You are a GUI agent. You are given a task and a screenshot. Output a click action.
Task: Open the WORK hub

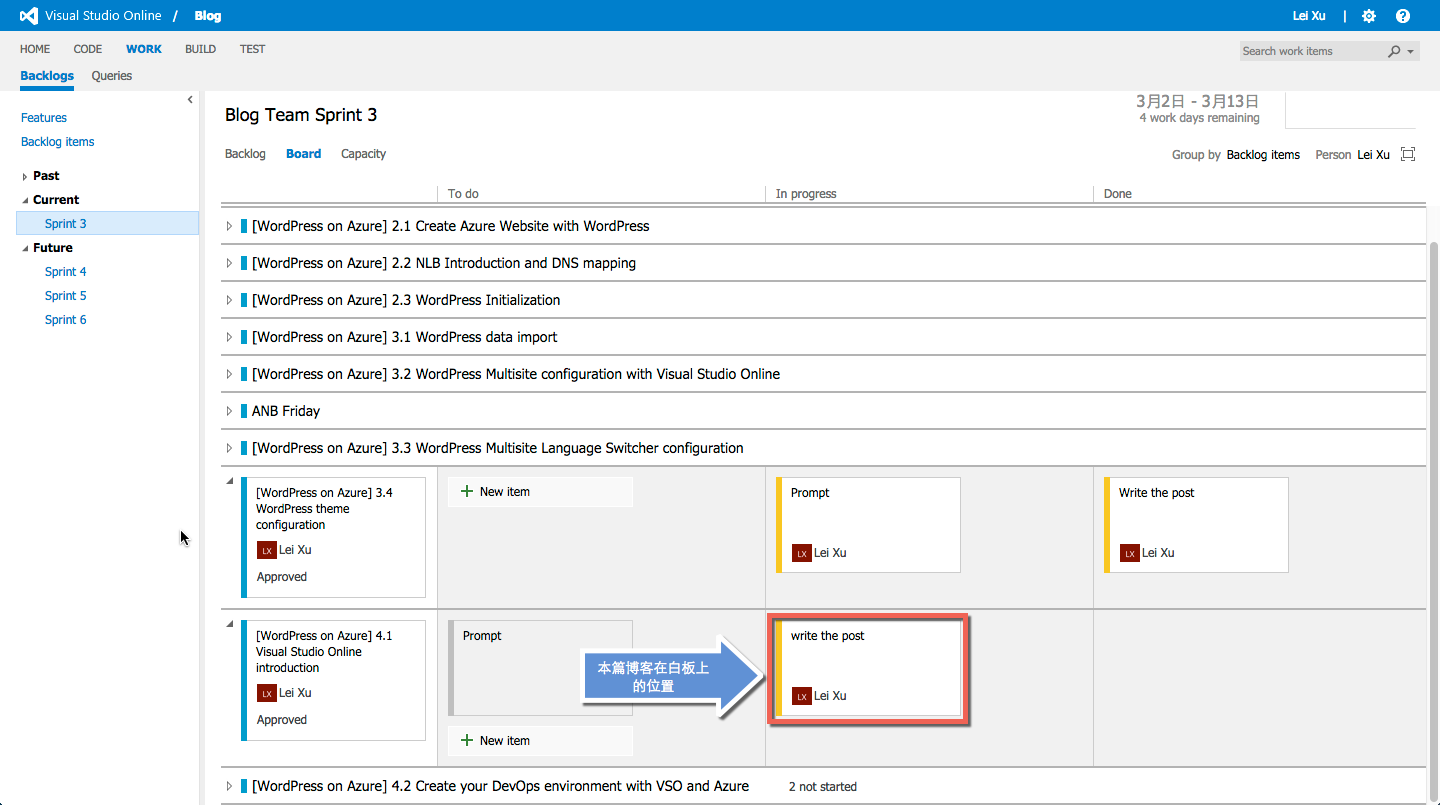tap(144, 49)
